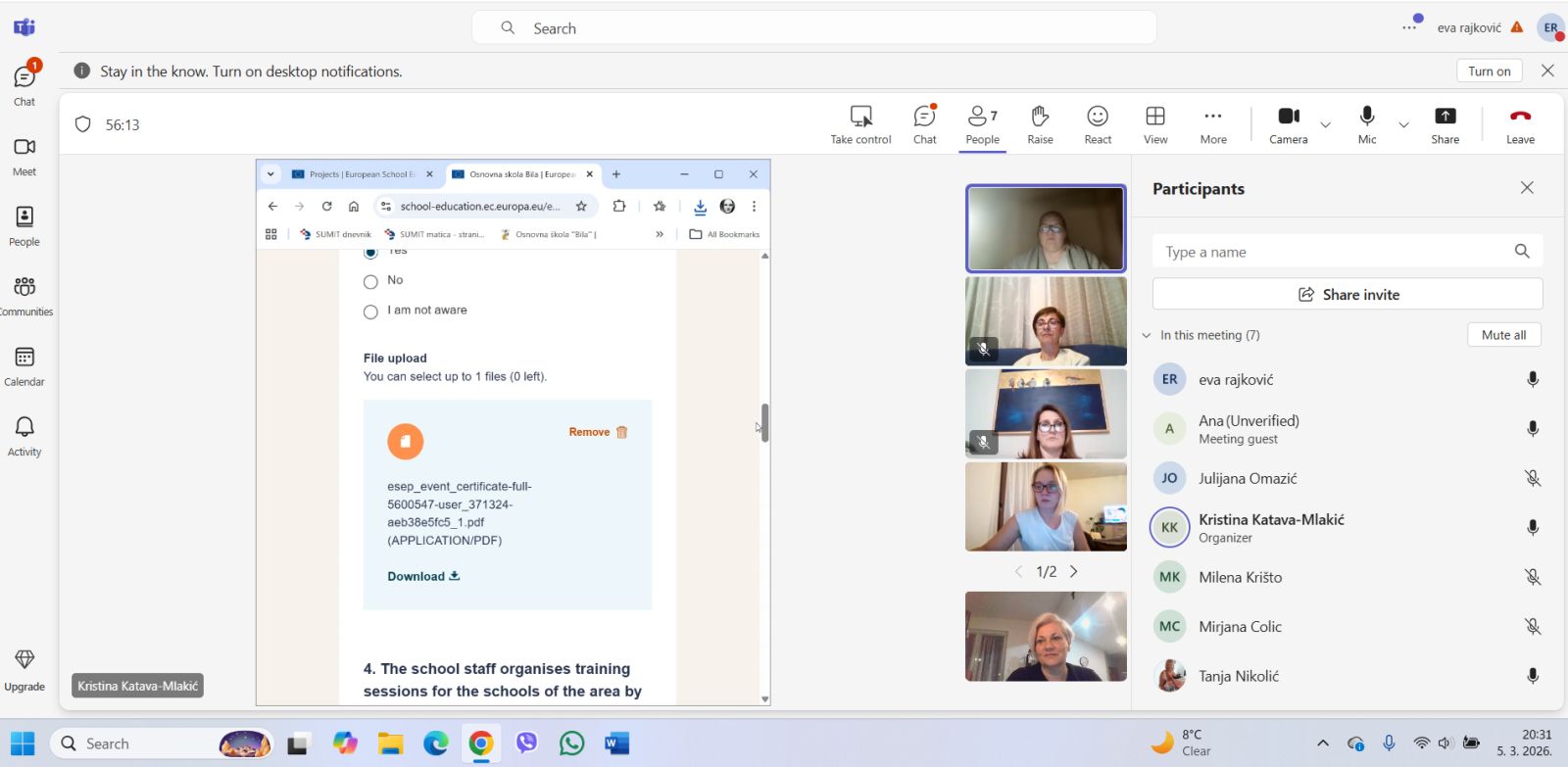Screen dimensions: 1568x767
Task: Toggle the Camera on or off
Action: tap(1288, 117)
